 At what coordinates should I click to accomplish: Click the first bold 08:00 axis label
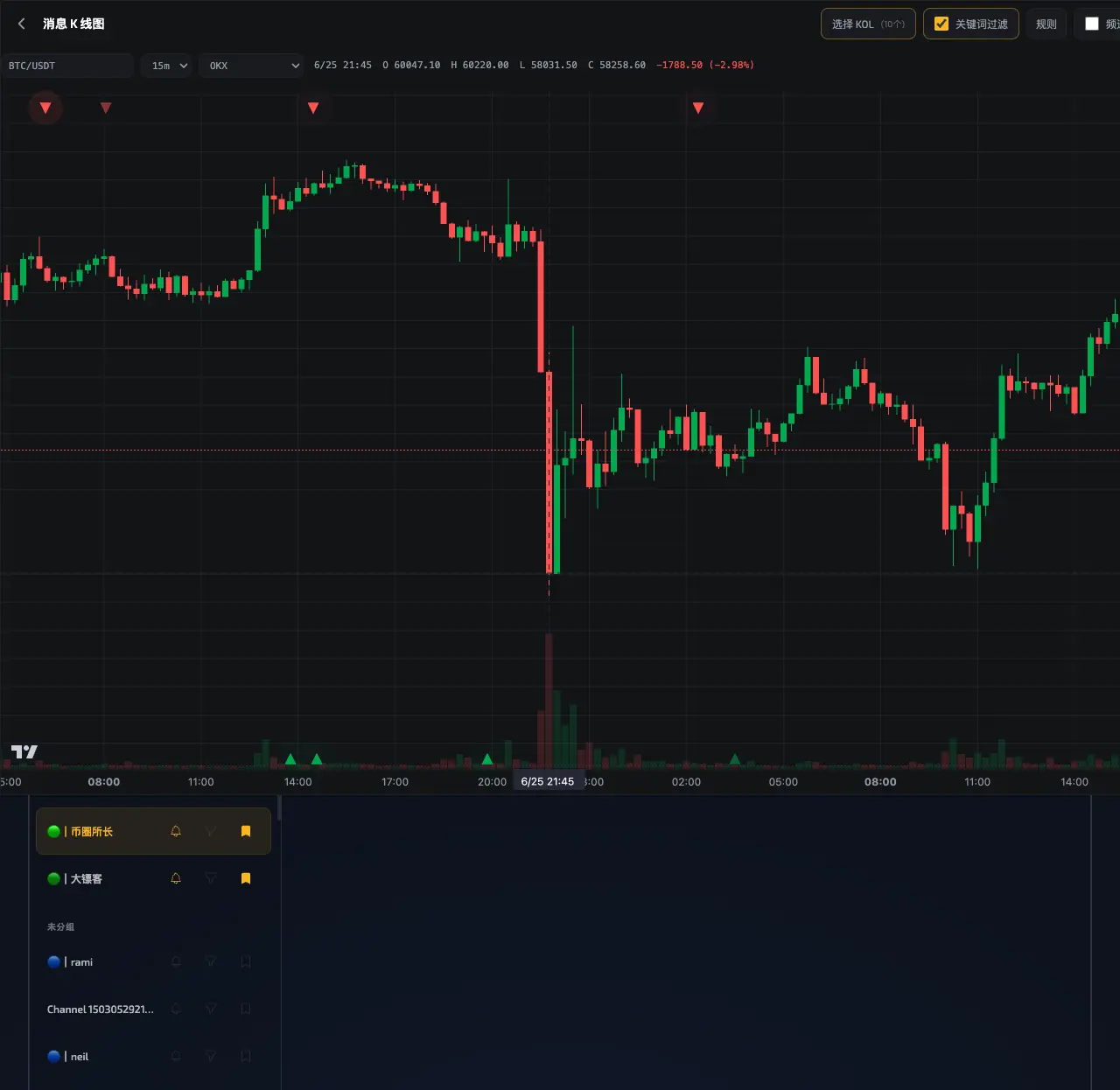[104, 782]
